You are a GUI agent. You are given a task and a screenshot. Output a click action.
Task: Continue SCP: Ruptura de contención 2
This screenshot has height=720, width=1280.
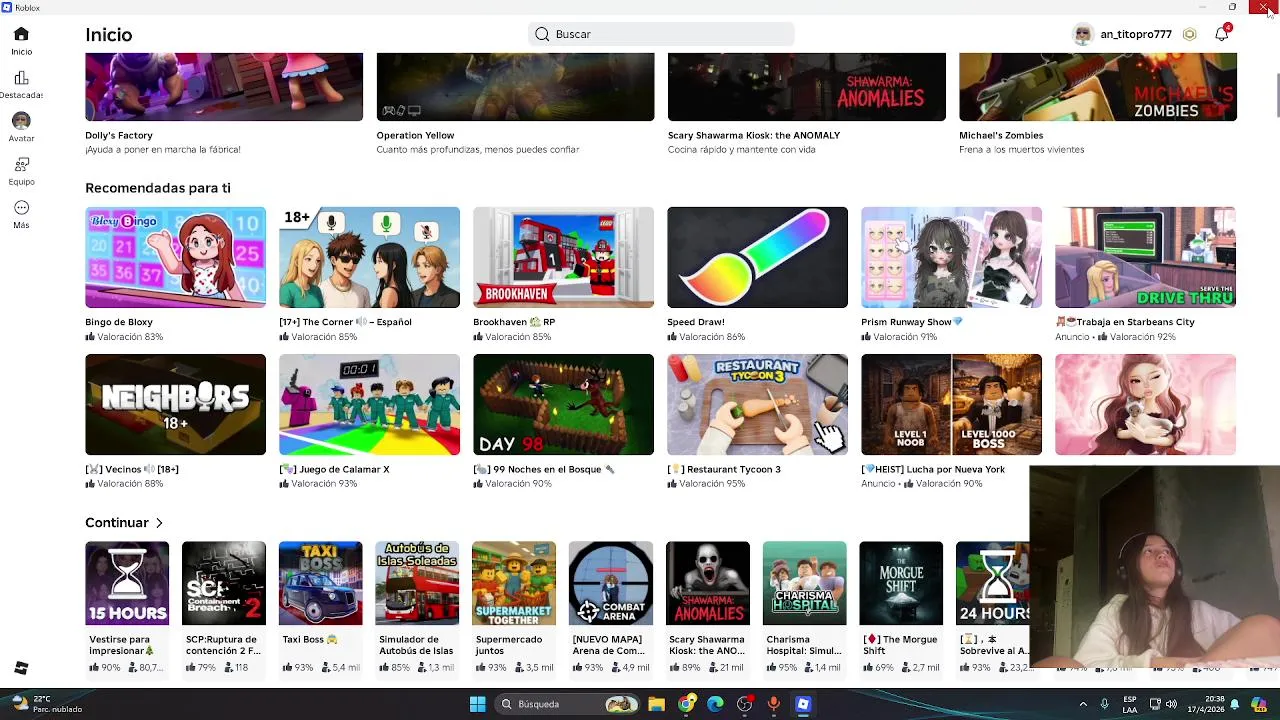pos(224,583)
